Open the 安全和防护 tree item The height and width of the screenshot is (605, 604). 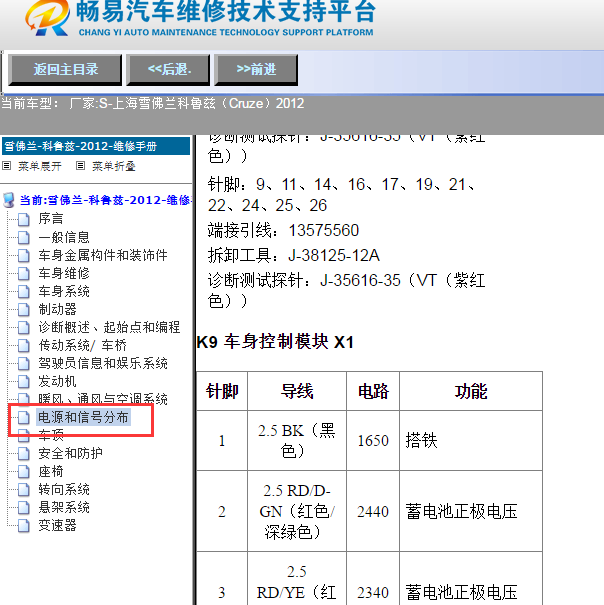click(x=70, y=453)
